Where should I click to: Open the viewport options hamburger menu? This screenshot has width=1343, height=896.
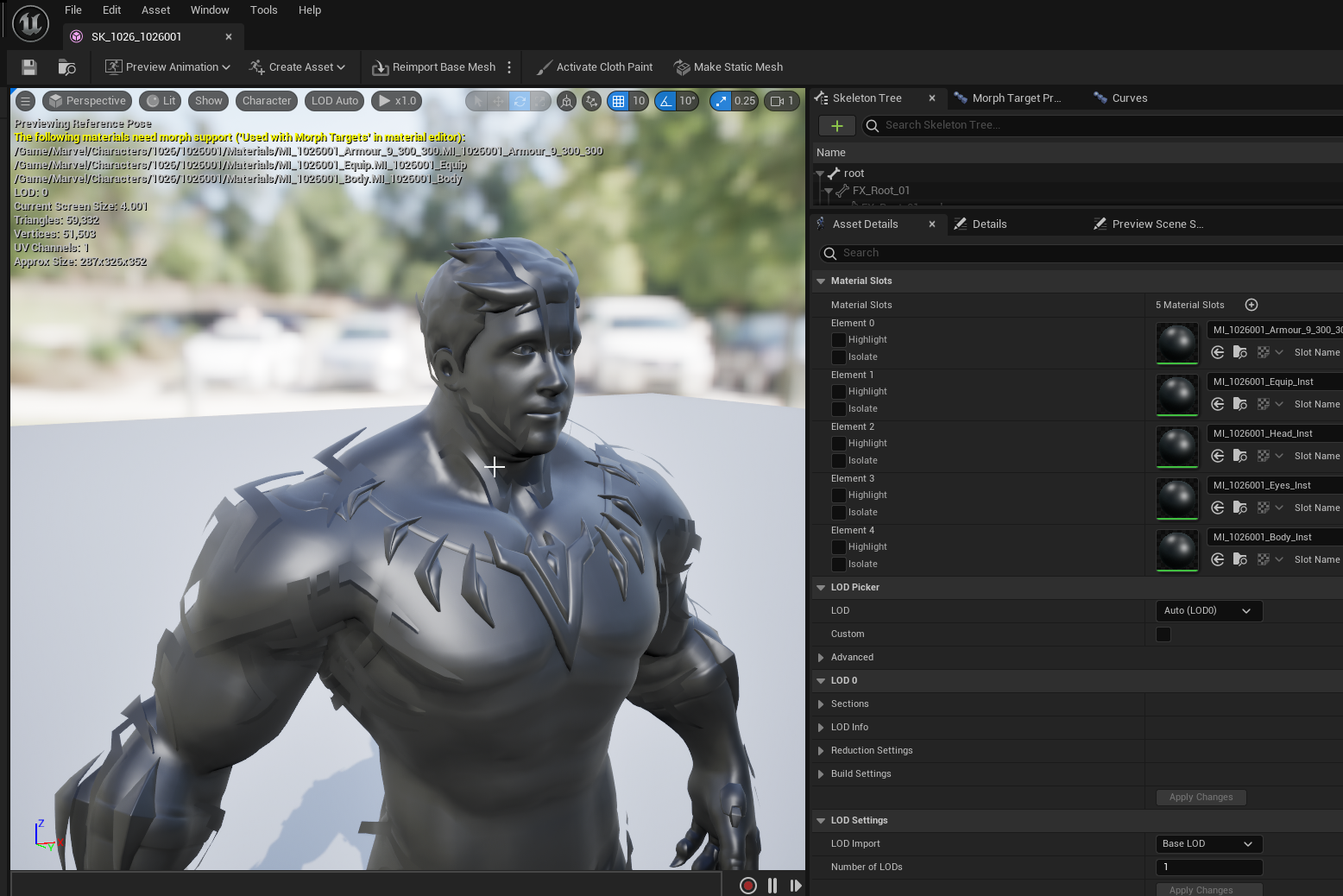26,101
